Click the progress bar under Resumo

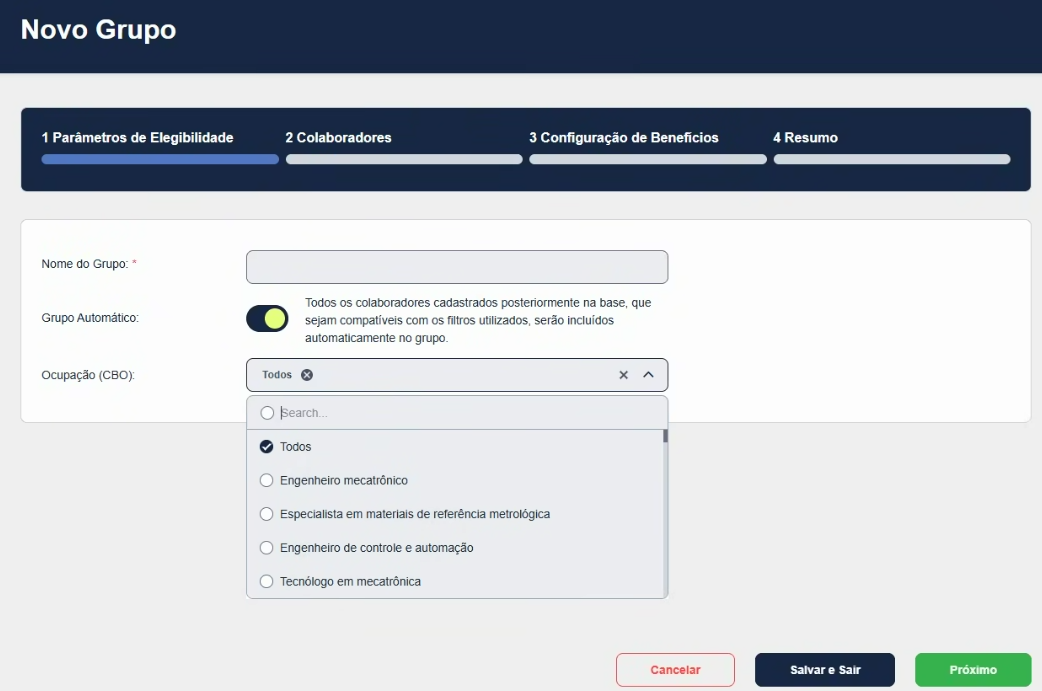click(x=892, y=159)
